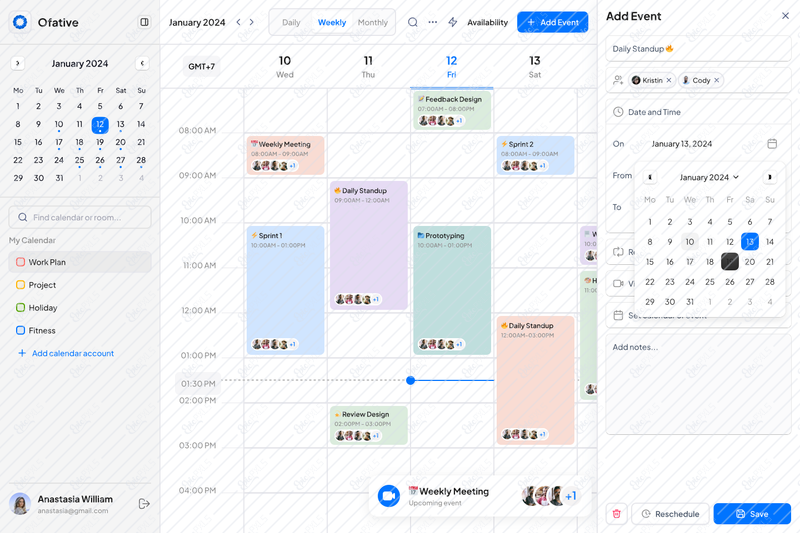Open the Review Design event
800x533 pixels.
pos(369,425)
